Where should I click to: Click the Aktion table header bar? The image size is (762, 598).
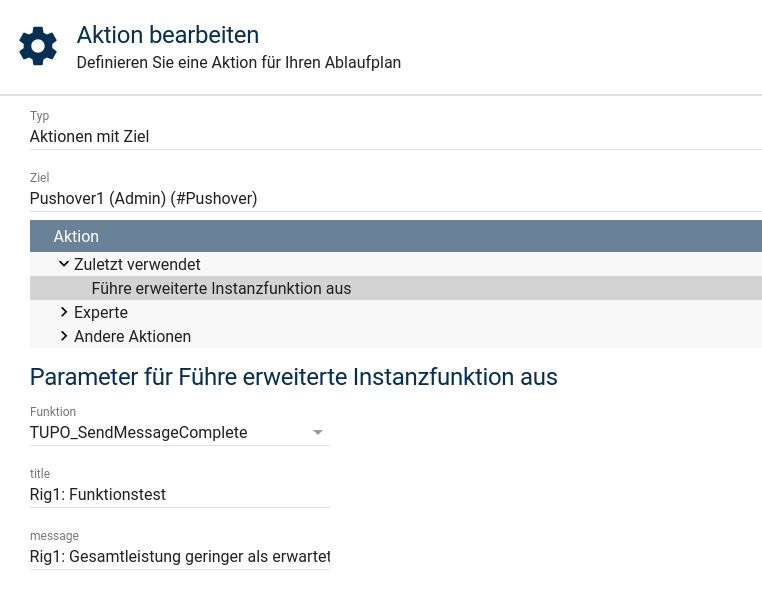(395, 236)
